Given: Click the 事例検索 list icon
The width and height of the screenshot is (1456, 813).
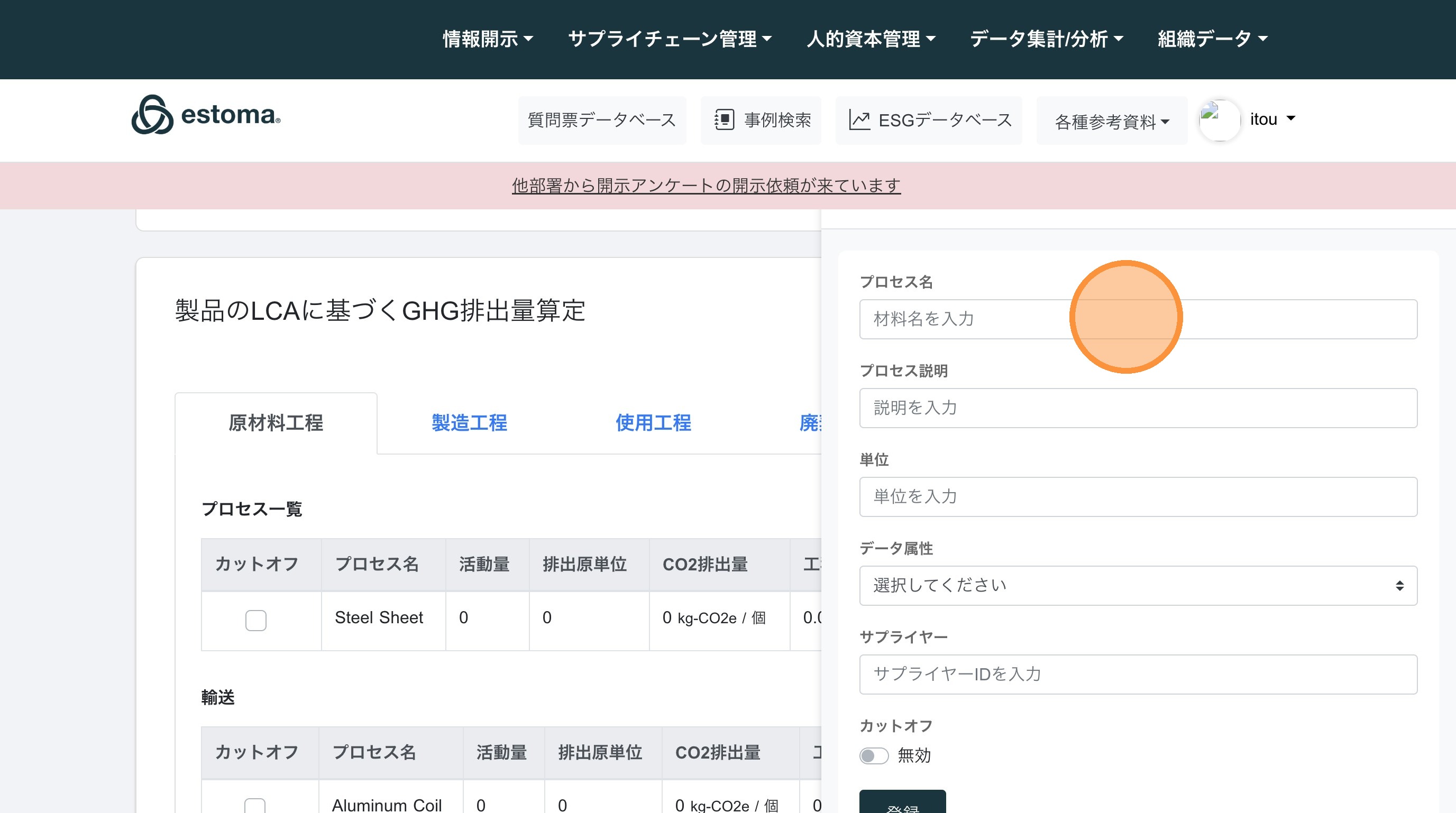Looking at the screenshot, I should click(x=724, y=120).
